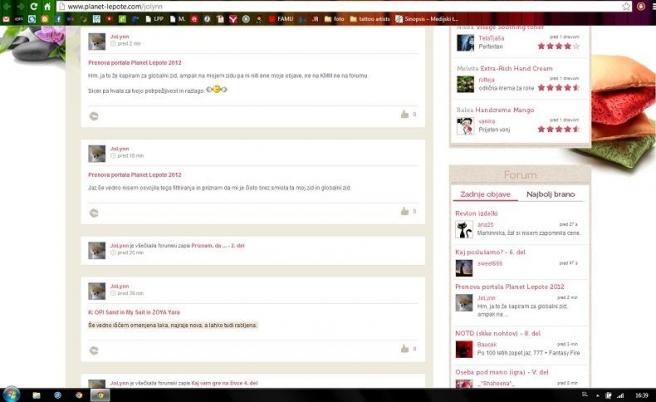Click the Betty Boop avatar on the Handcreme Mango review
The image size is (656, 402).
pos(465,125)
